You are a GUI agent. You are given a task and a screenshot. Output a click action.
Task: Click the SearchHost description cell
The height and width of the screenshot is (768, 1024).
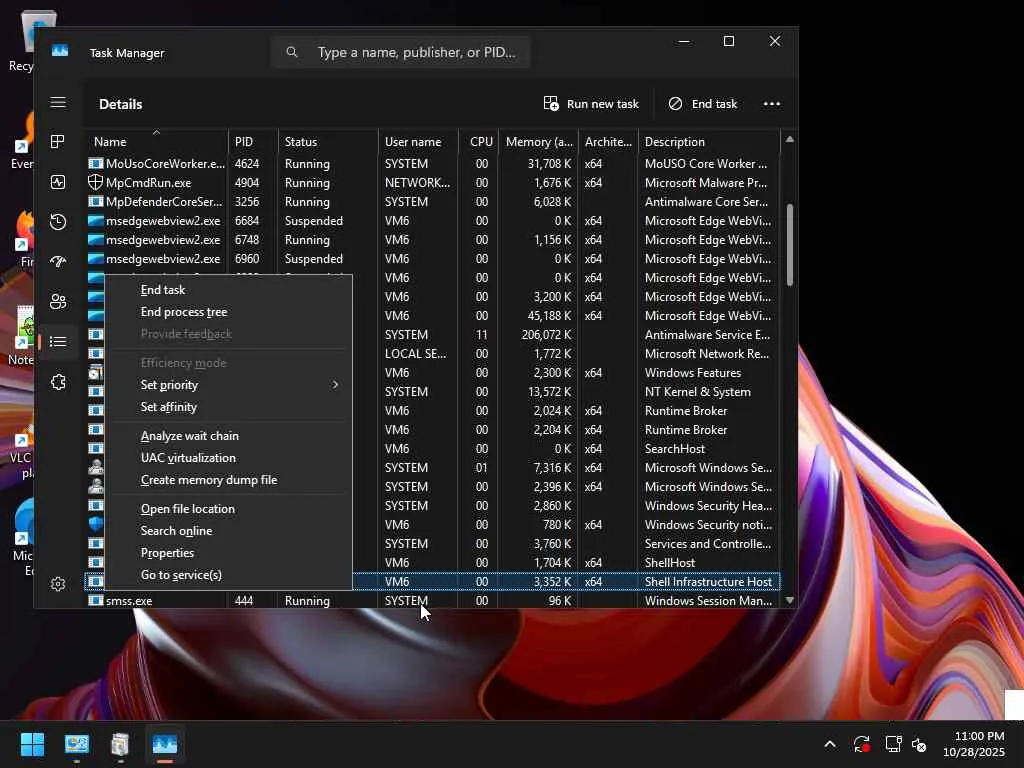click(675, 449)
